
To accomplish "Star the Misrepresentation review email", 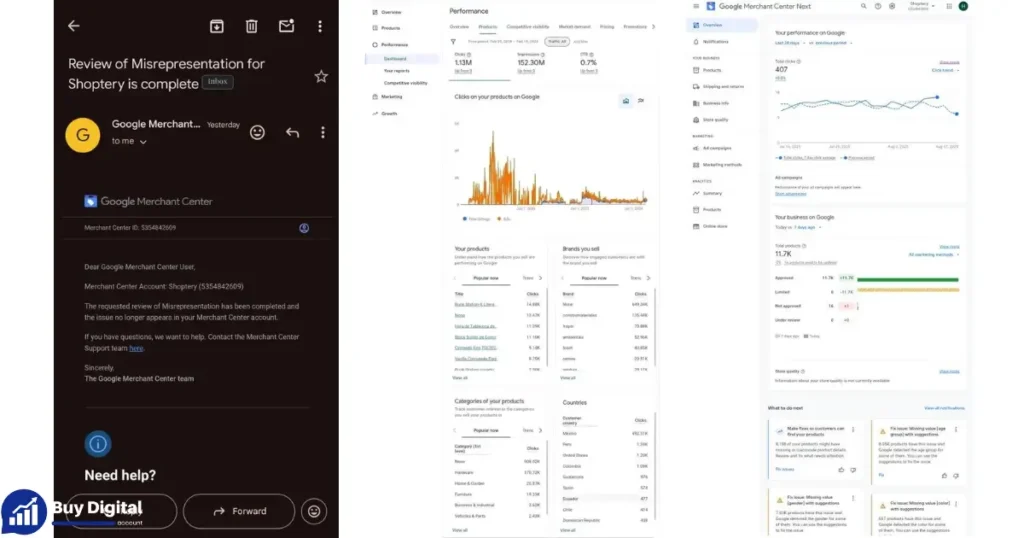I will click(x=321, y=76).
